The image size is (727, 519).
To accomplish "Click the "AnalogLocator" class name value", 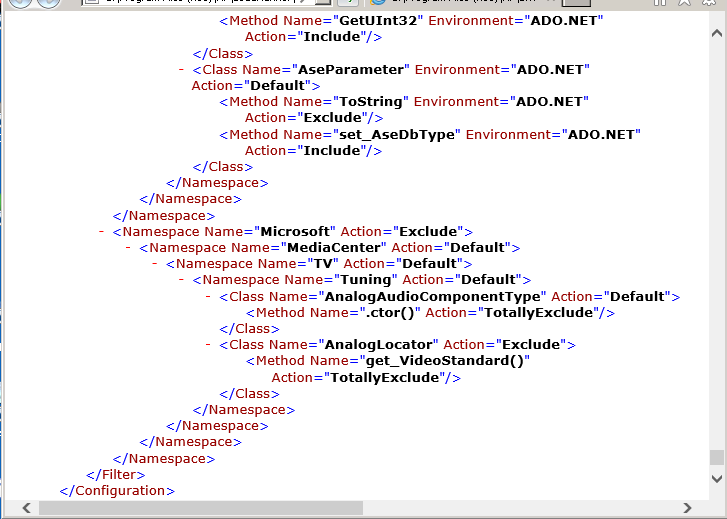I will 379,345.
